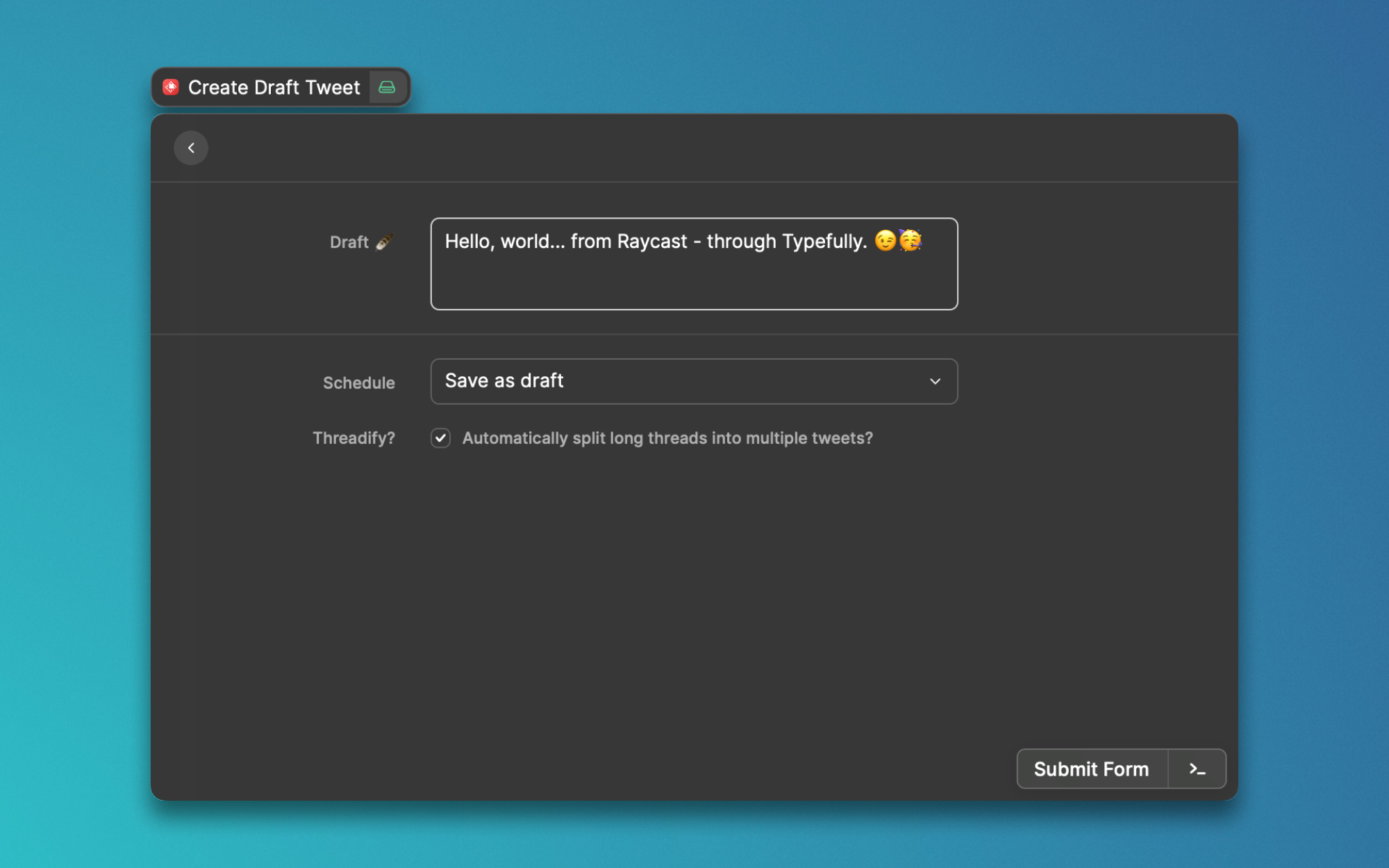Click the green drive icon in title badge
Viewport: 1389px width, 868px height.
388,87
